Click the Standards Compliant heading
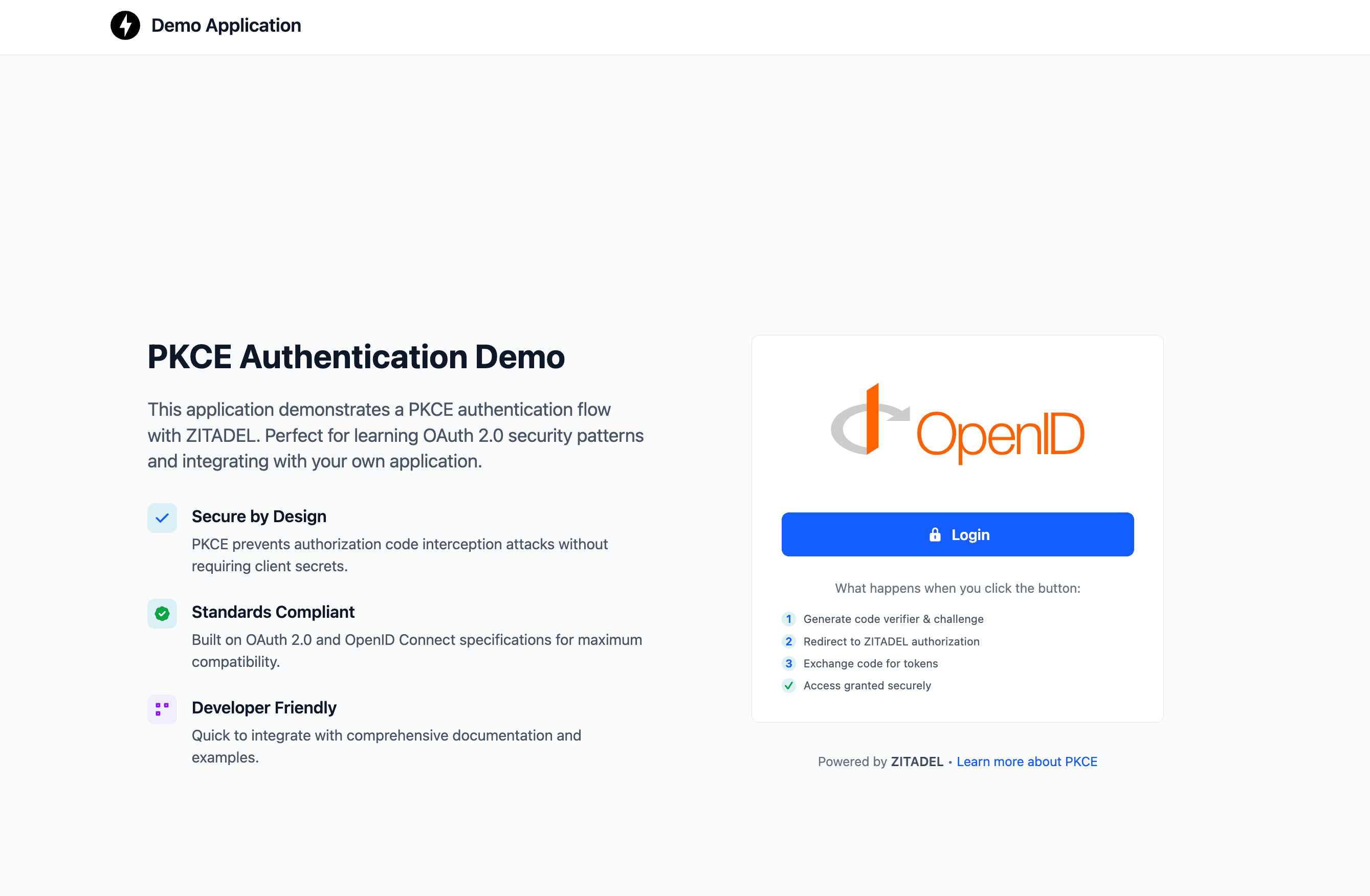 coord(273,612)
